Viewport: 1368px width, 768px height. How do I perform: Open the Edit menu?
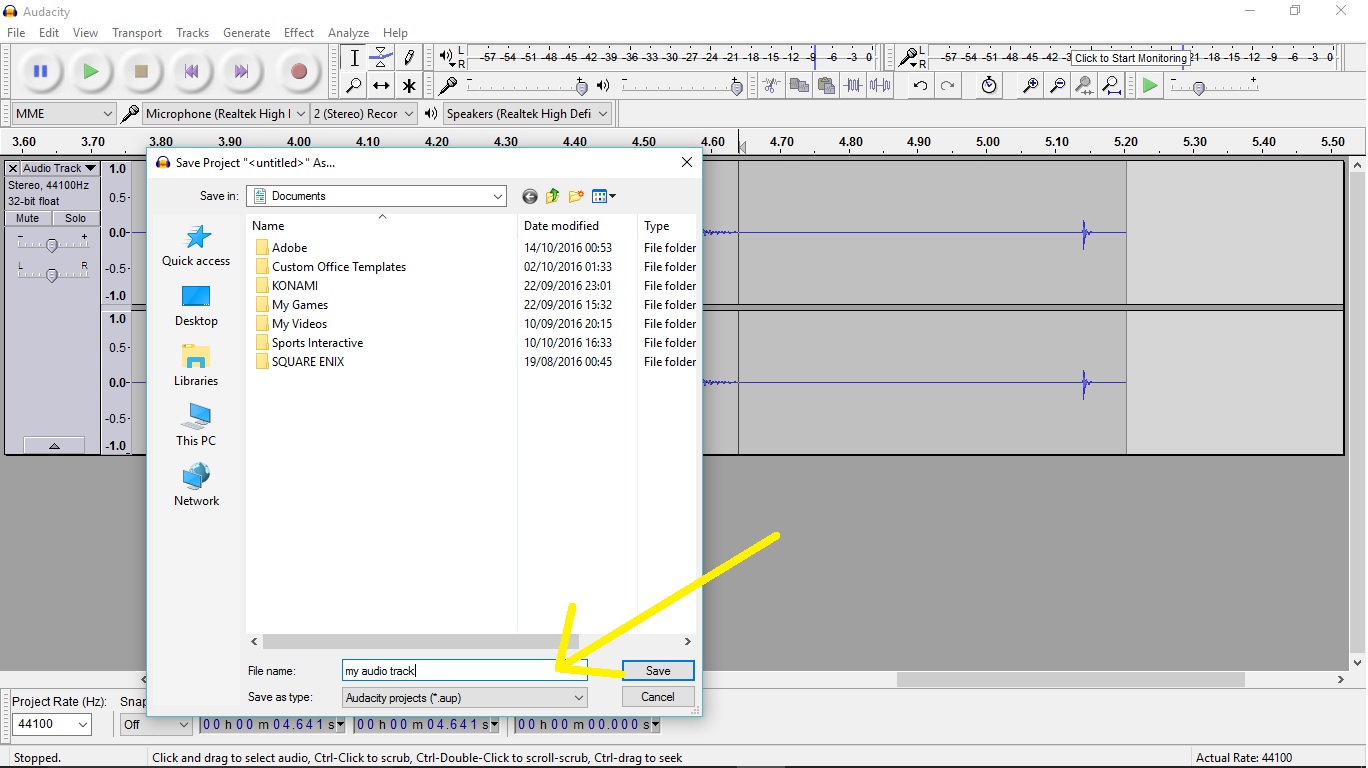pos(49,33)
